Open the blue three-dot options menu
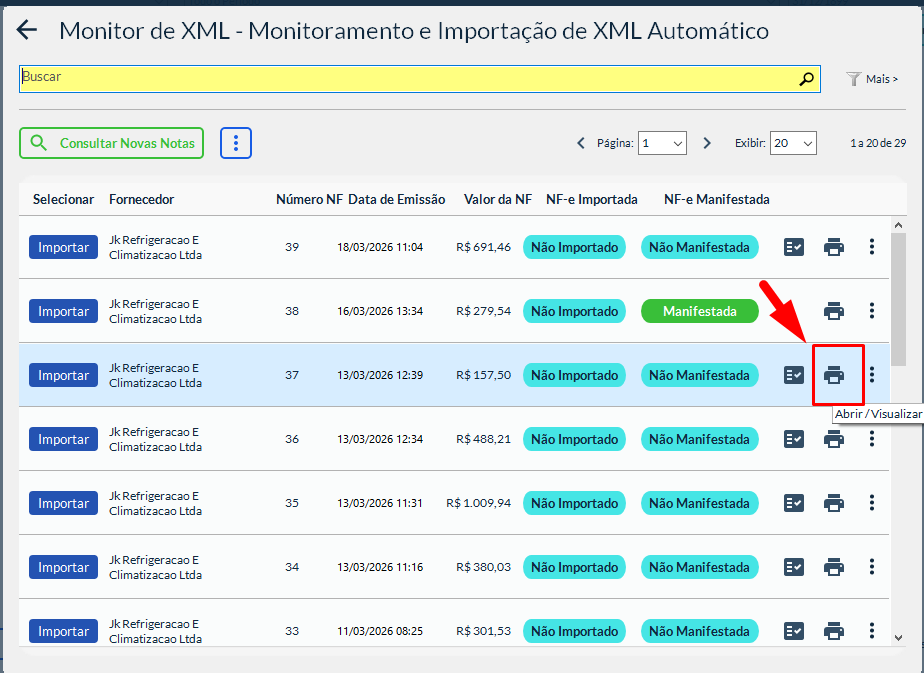The height and width of the screenshot is (673, 924). point(236,143)
